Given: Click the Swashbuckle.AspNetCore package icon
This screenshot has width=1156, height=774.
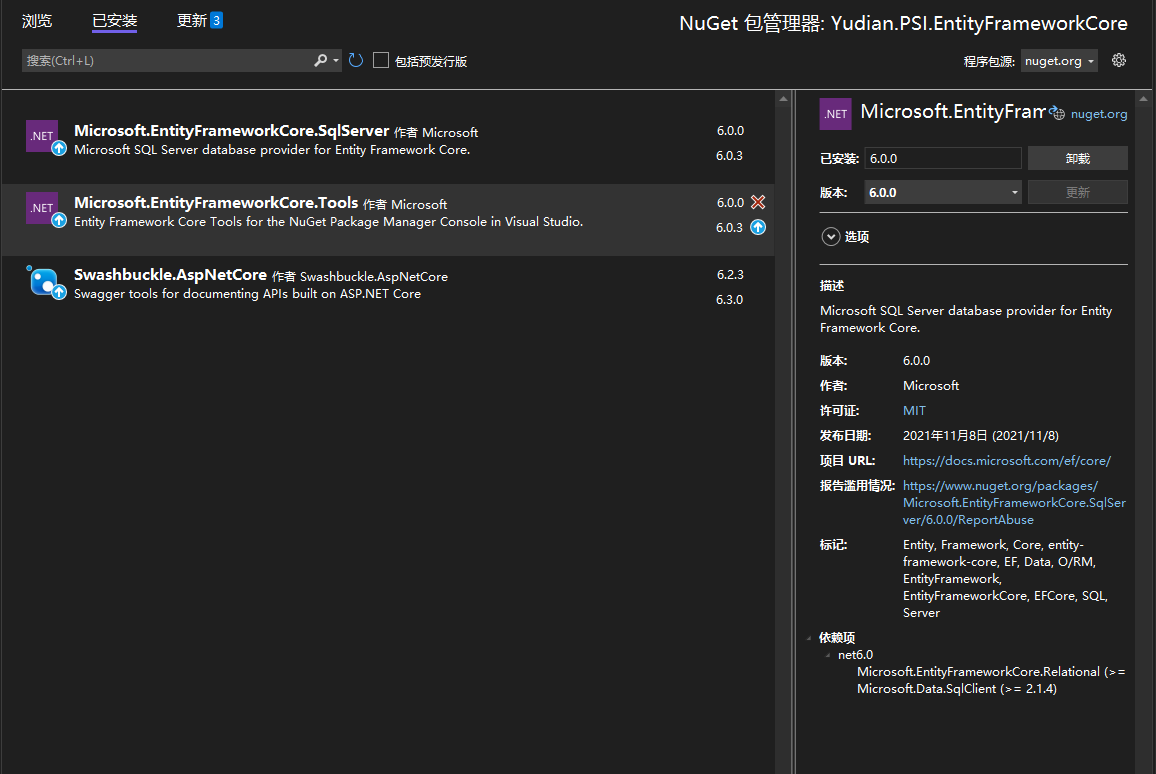Looking at the screenshot, I should tap(40, 282).
